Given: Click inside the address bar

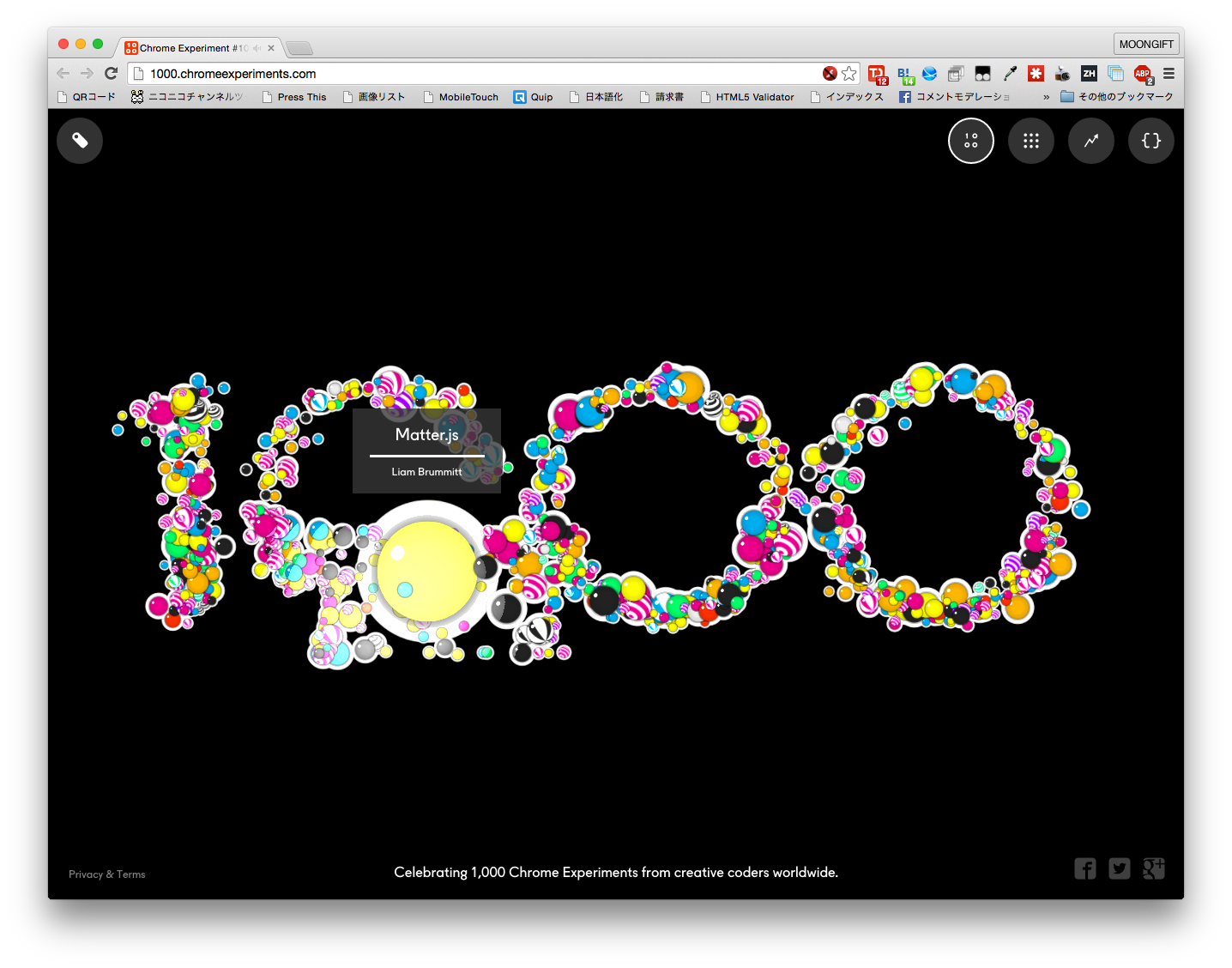Looking at the screenshot, I should coord(429,74).
